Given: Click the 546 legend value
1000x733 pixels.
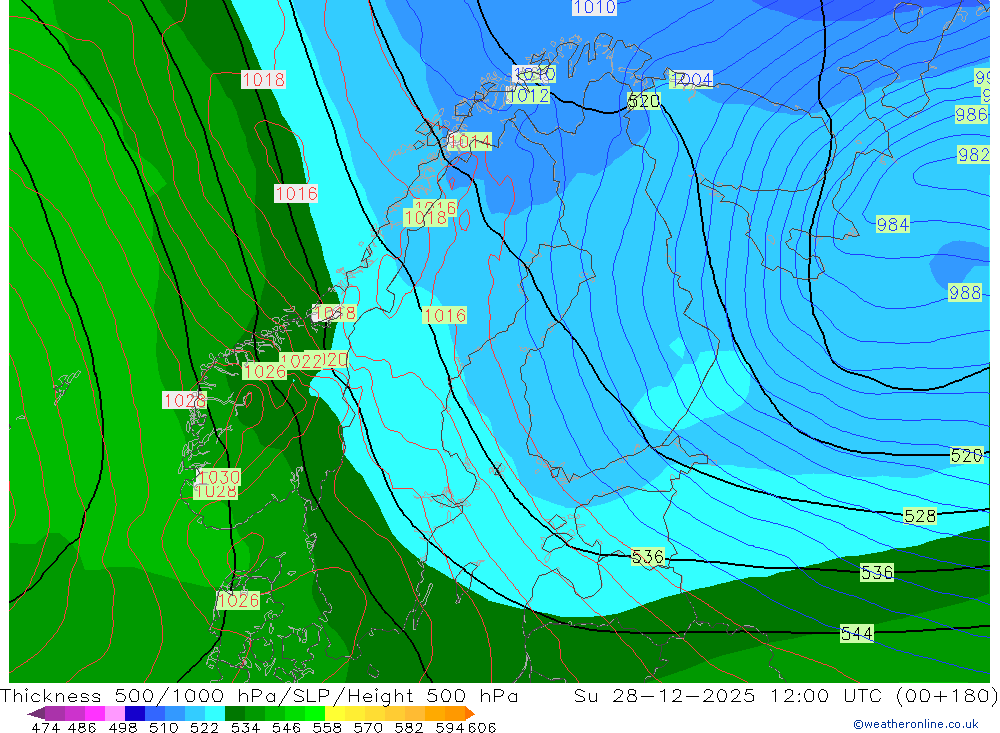Looking at the screenshot, I should tap(286, 728).
